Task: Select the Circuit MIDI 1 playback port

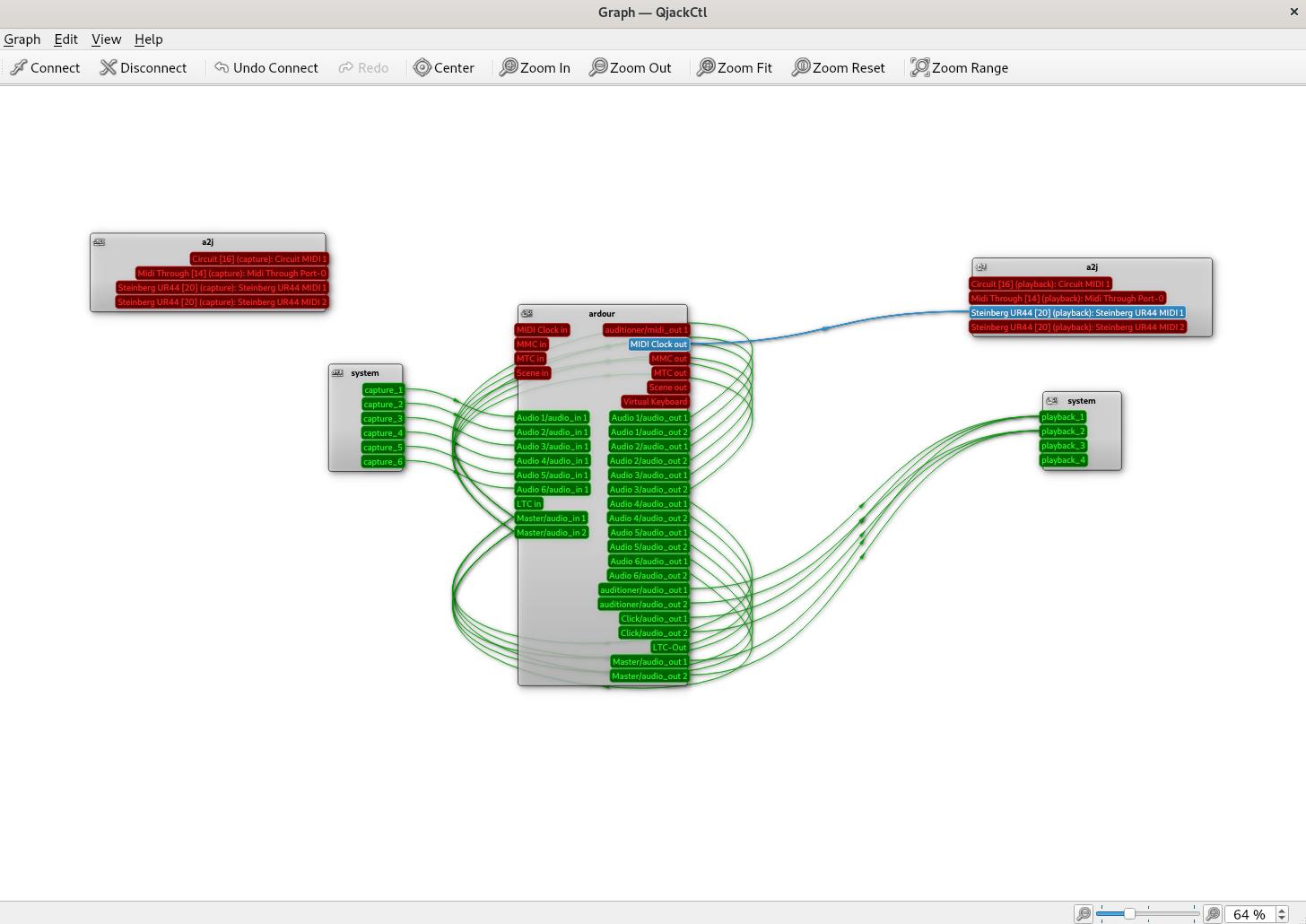Action: point(1040,283)
